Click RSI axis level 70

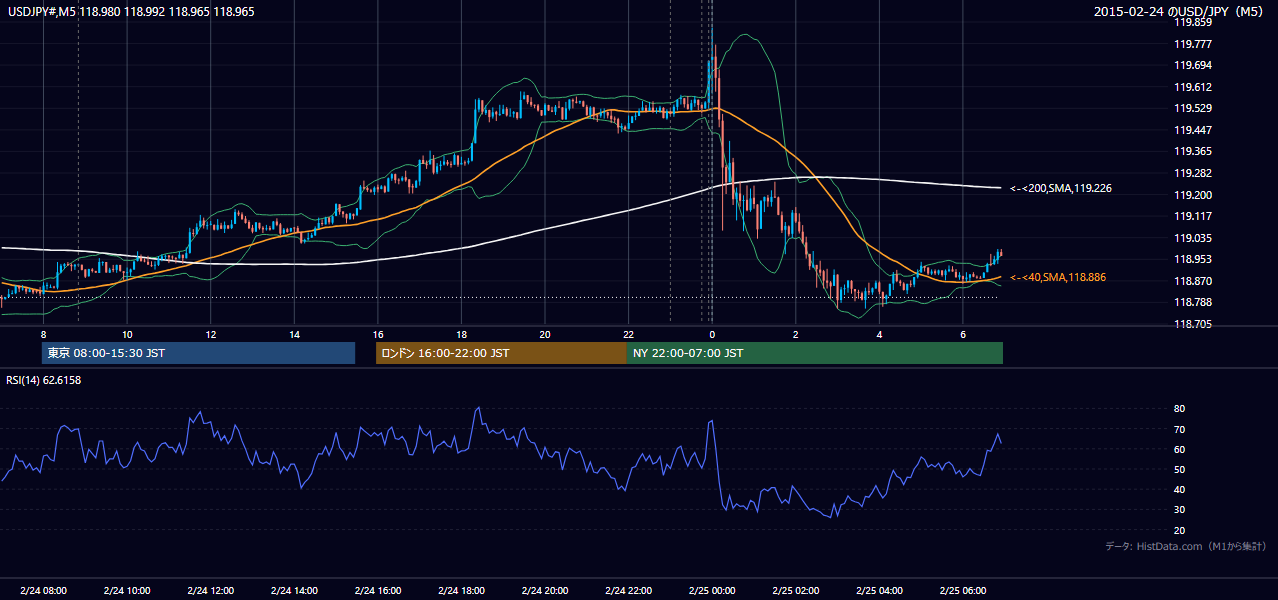point(1179,429)
